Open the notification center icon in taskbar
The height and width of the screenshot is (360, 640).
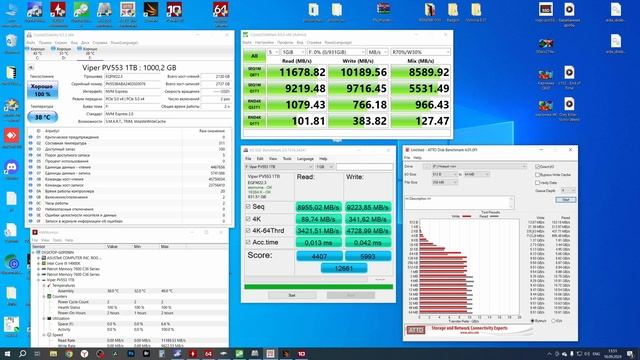pos(631,354)
